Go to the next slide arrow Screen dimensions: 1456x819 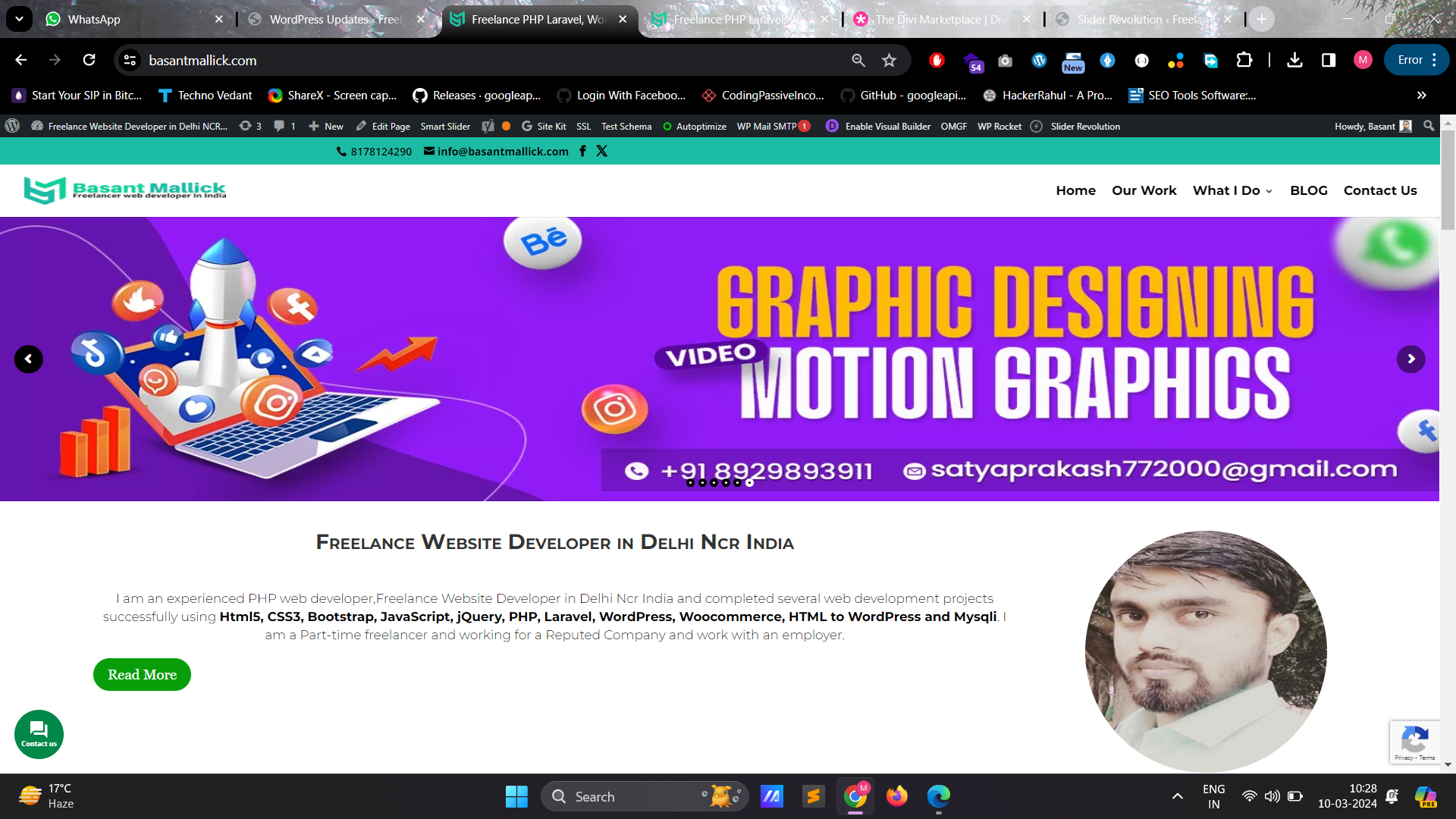pyautogui.click(x=1410, y=359)
